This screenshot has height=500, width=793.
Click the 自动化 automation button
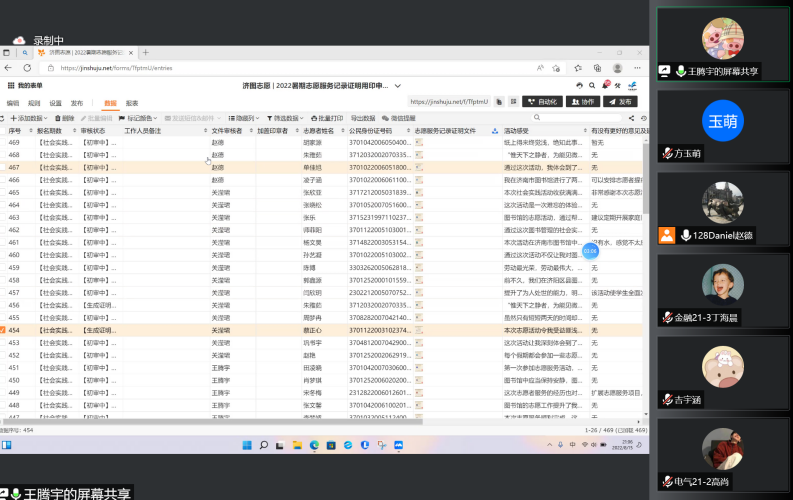pyautogui.click(x=544, y=102)
